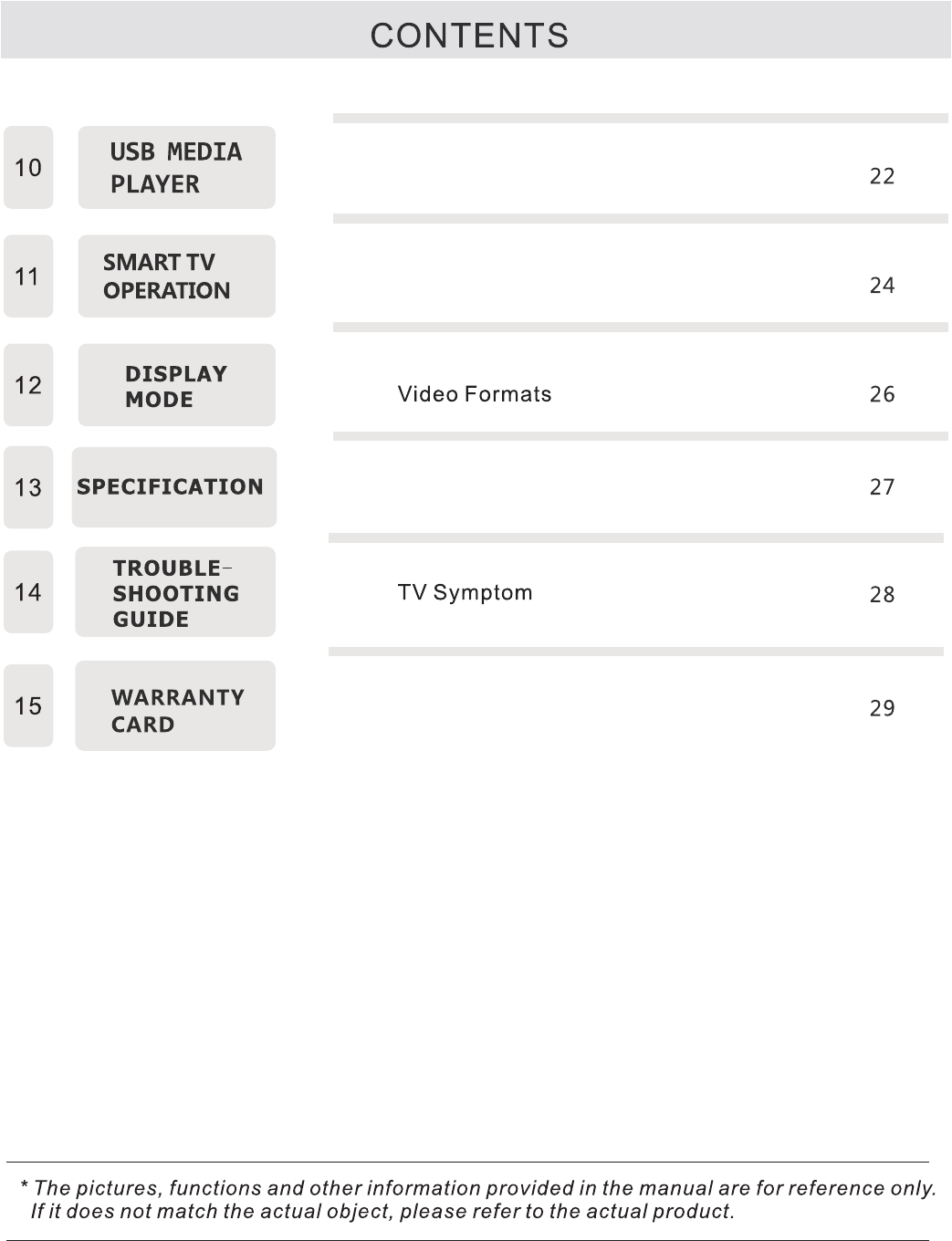
Task: Select the WARRANTY CARD chapter
Action: 175,705
